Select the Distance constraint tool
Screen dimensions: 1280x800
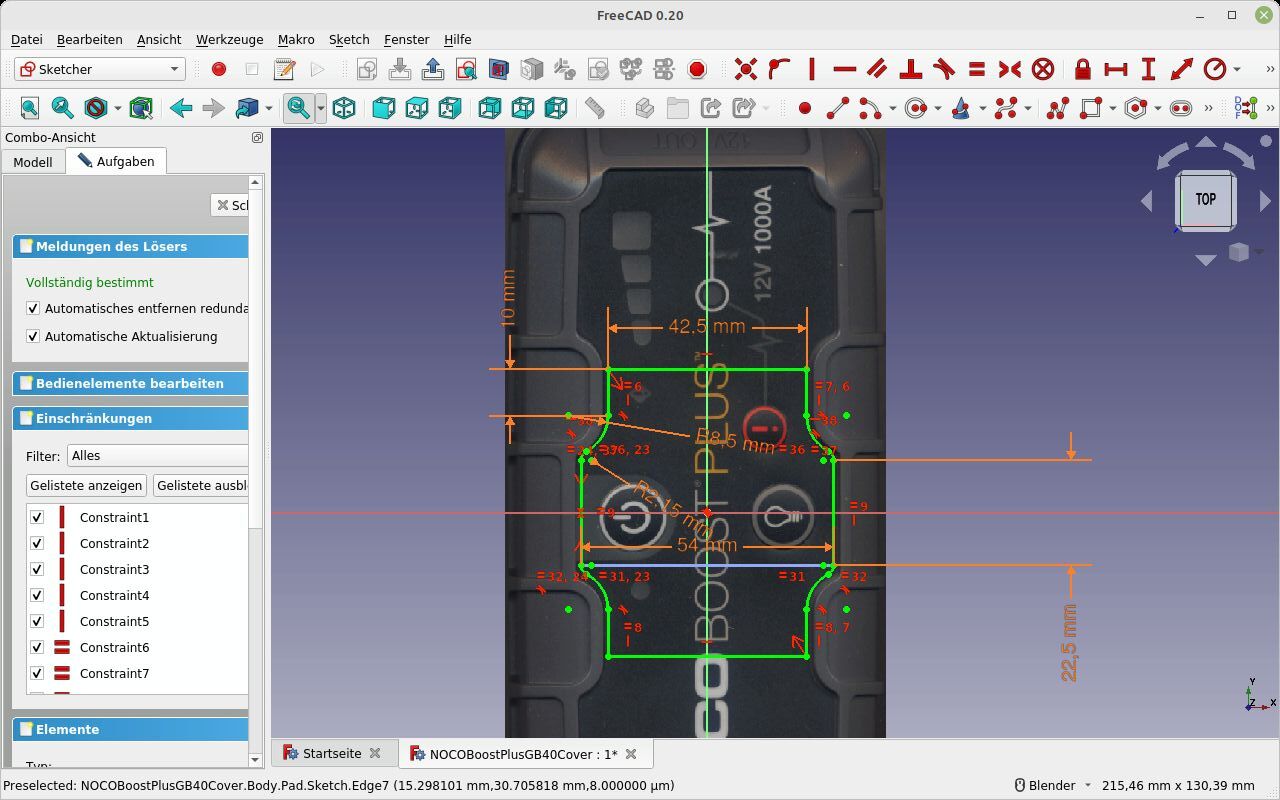coord(1181,69)
